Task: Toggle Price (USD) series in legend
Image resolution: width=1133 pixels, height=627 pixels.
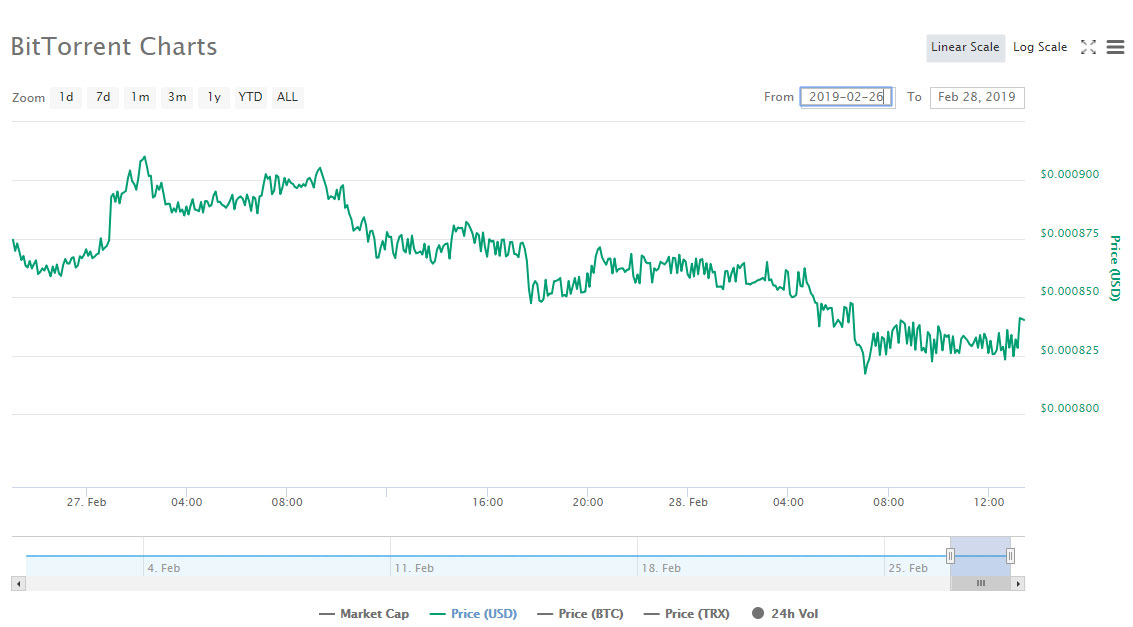Action: coord(473,614)
